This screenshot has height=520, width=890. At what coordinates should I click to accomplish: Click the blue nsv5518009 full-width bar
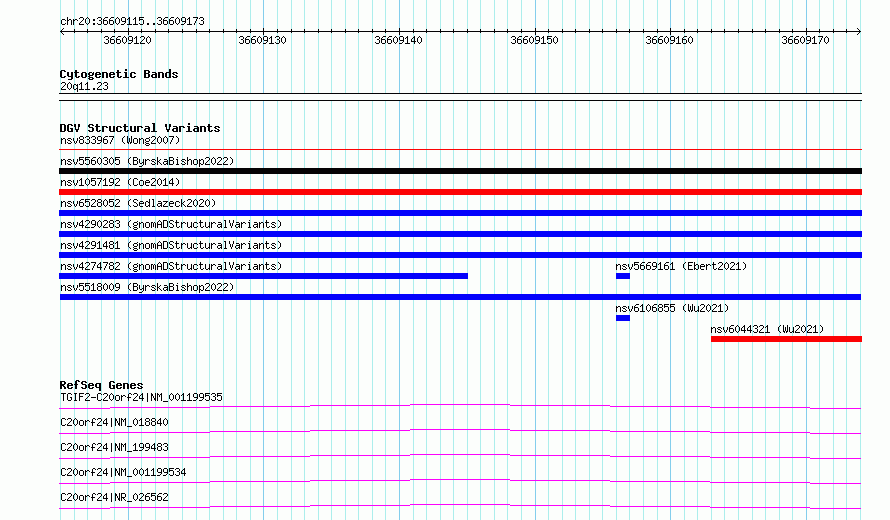click(x=460, y=297)
